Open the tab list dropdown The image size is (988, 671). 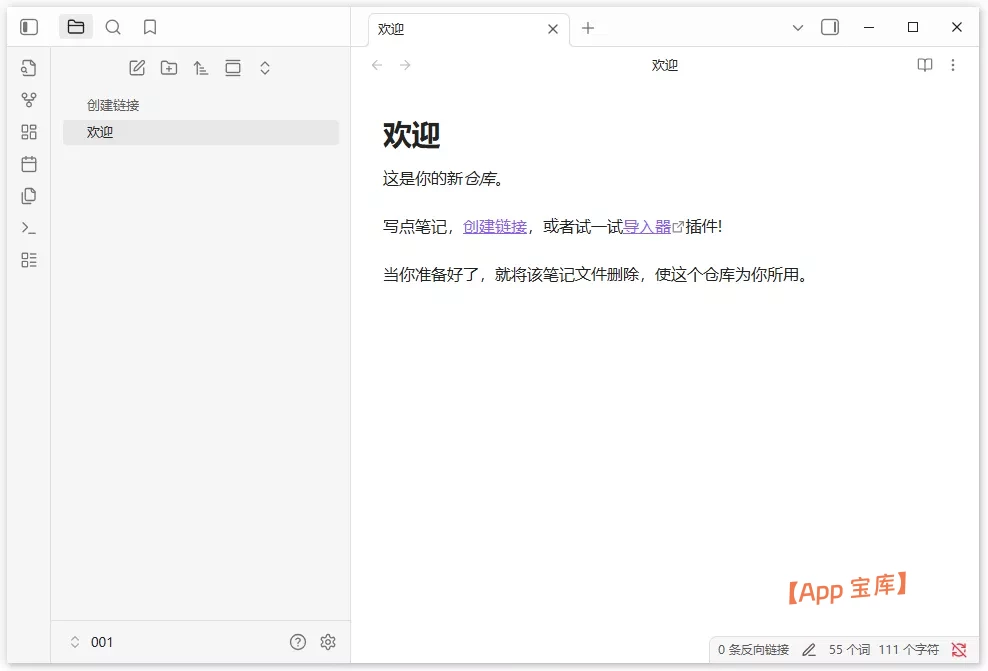click(x=797, y=27)
